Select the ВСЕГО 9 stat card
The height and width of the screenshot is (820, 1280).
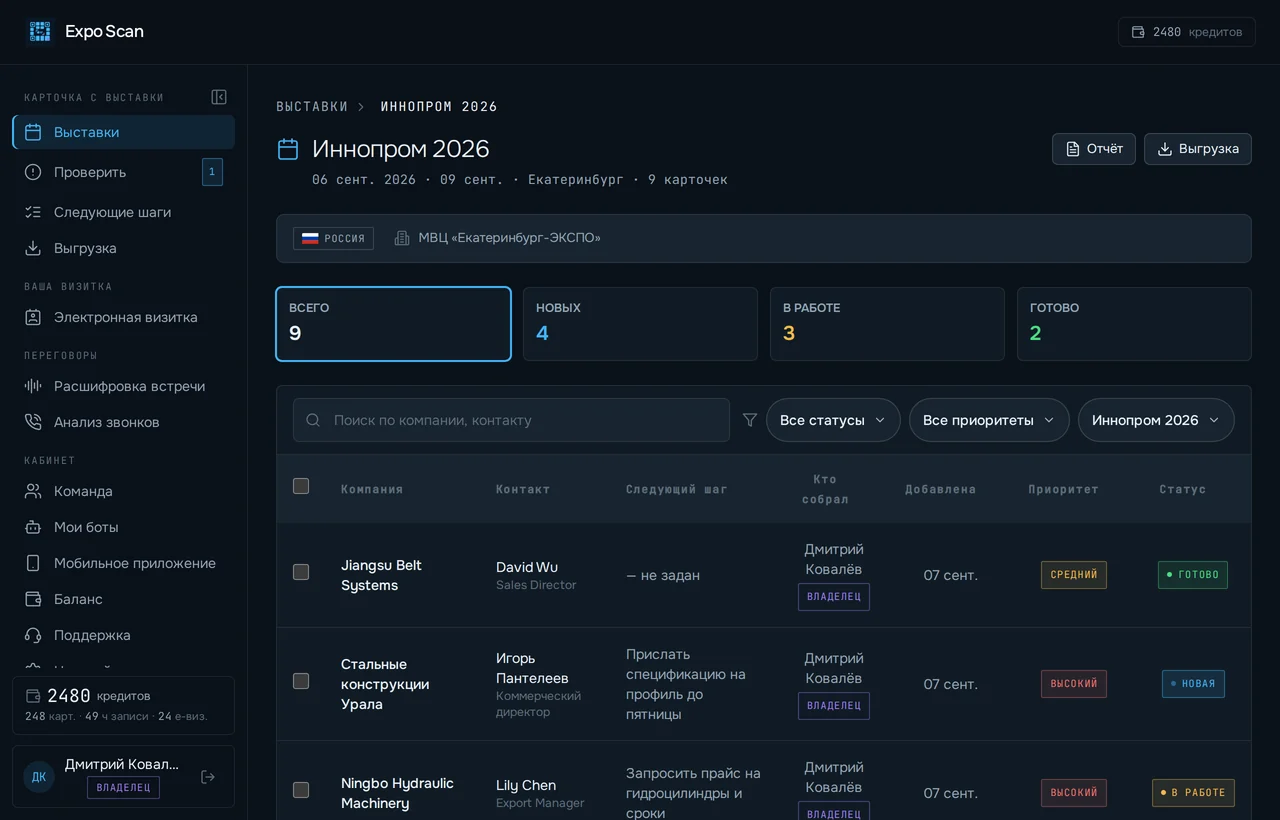(x=393, y=324)
